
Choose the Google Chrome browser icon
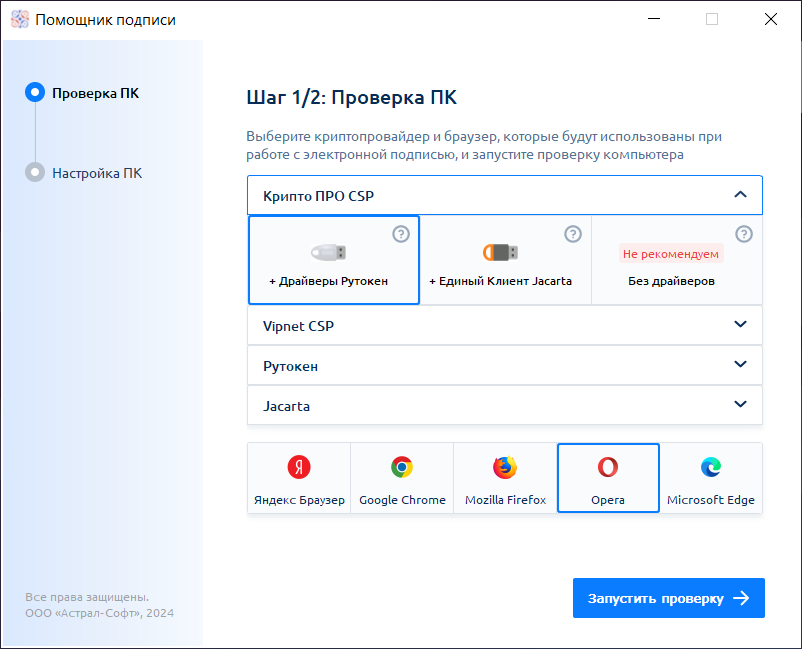(x=402, y=467)
